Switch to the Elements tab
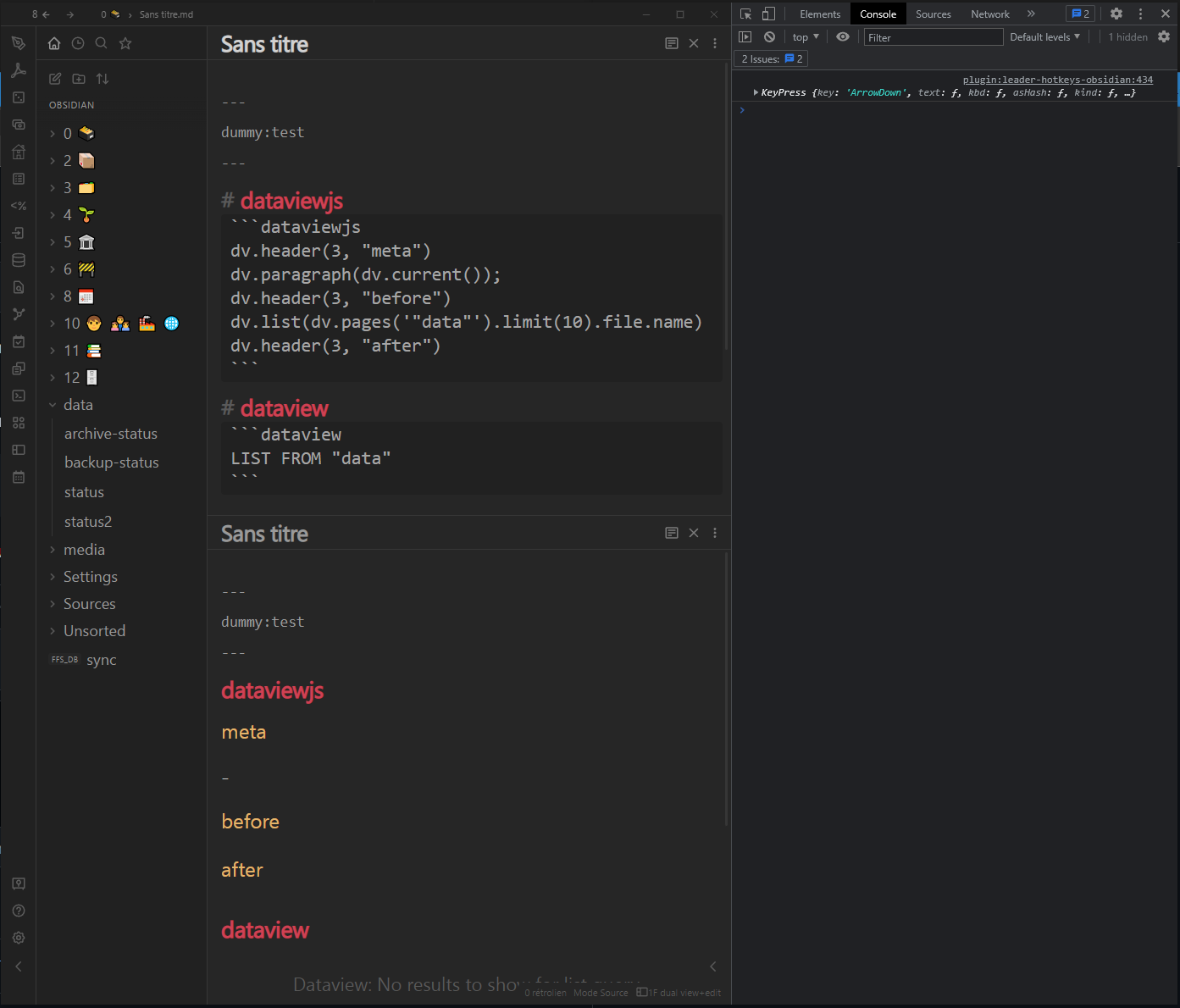1180x1008 pixels. click(x=819, y=14)
